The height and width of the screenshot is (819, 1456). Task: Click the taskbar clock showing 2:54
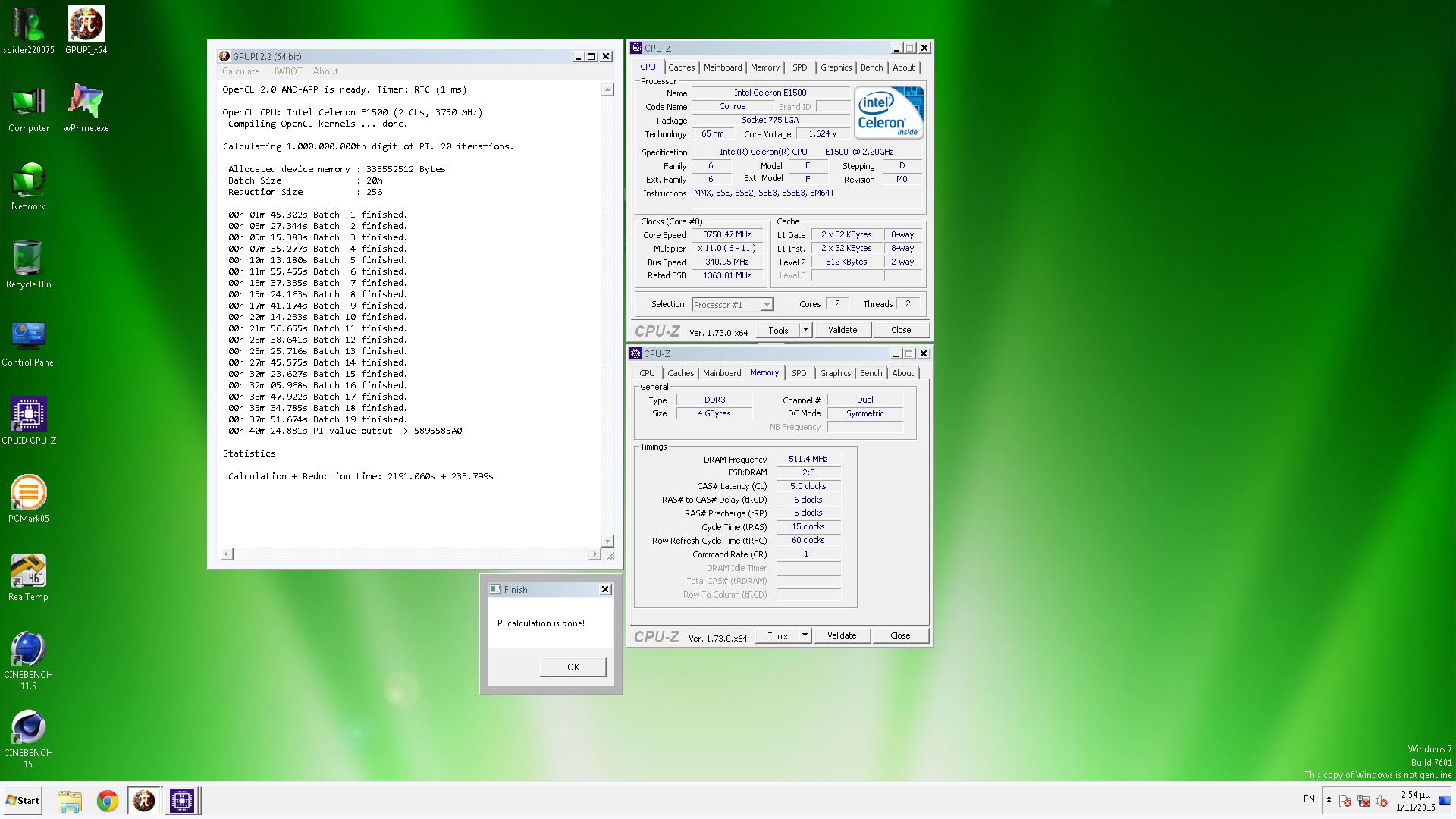[x=1415, y=801]
